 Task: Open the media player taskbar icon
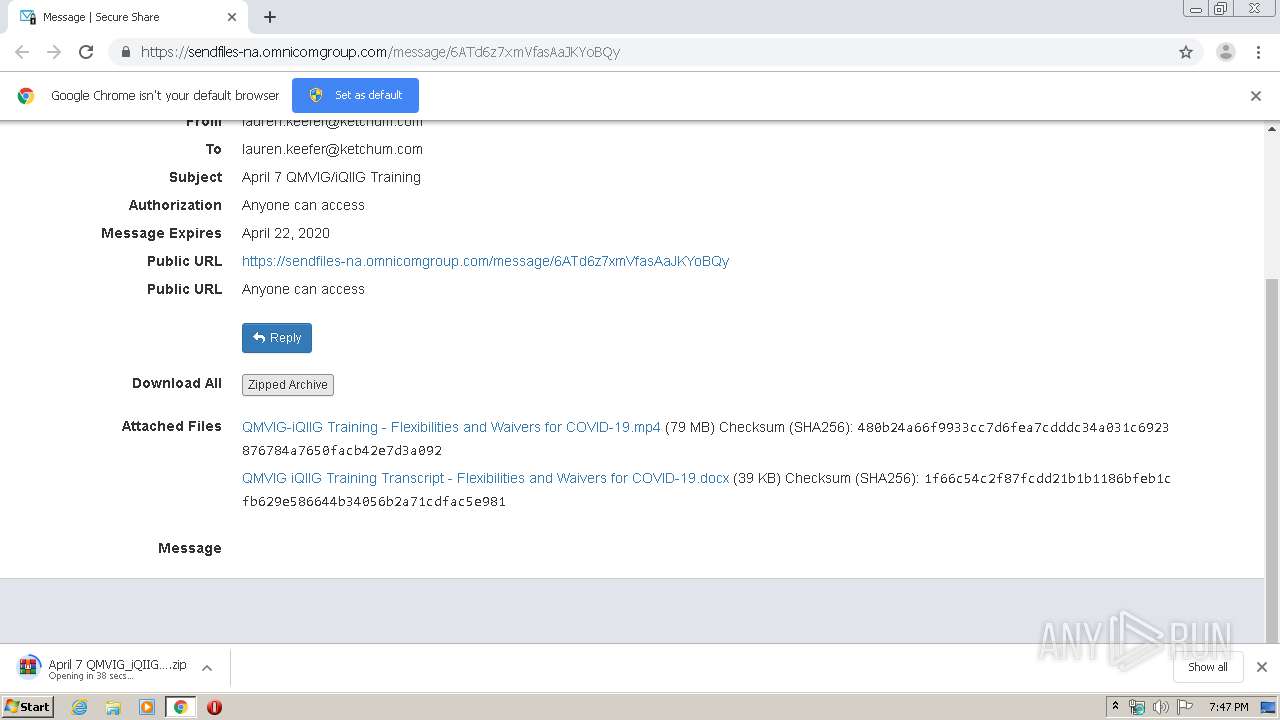pos(147,707)
